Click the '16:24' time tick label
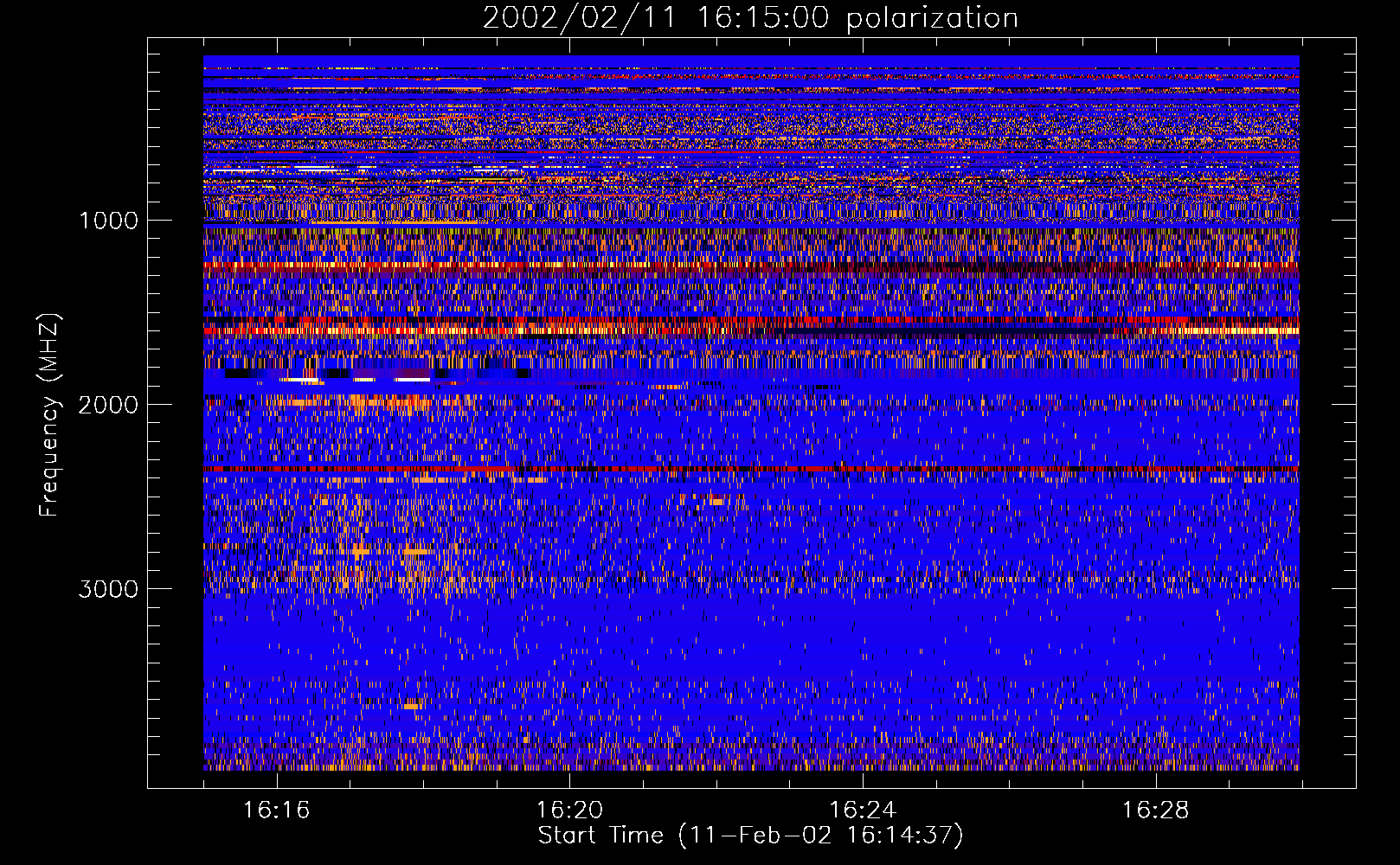The width and height of the screenshot is (1400, 865). 863,811
